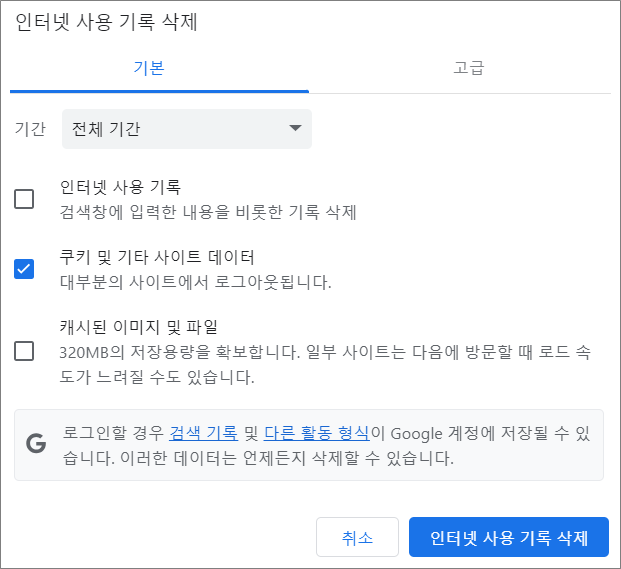This screenshot has height=569, width=621.
Task: Click the 취소 button
Action: pyautogui.click(x=357, y=537)
